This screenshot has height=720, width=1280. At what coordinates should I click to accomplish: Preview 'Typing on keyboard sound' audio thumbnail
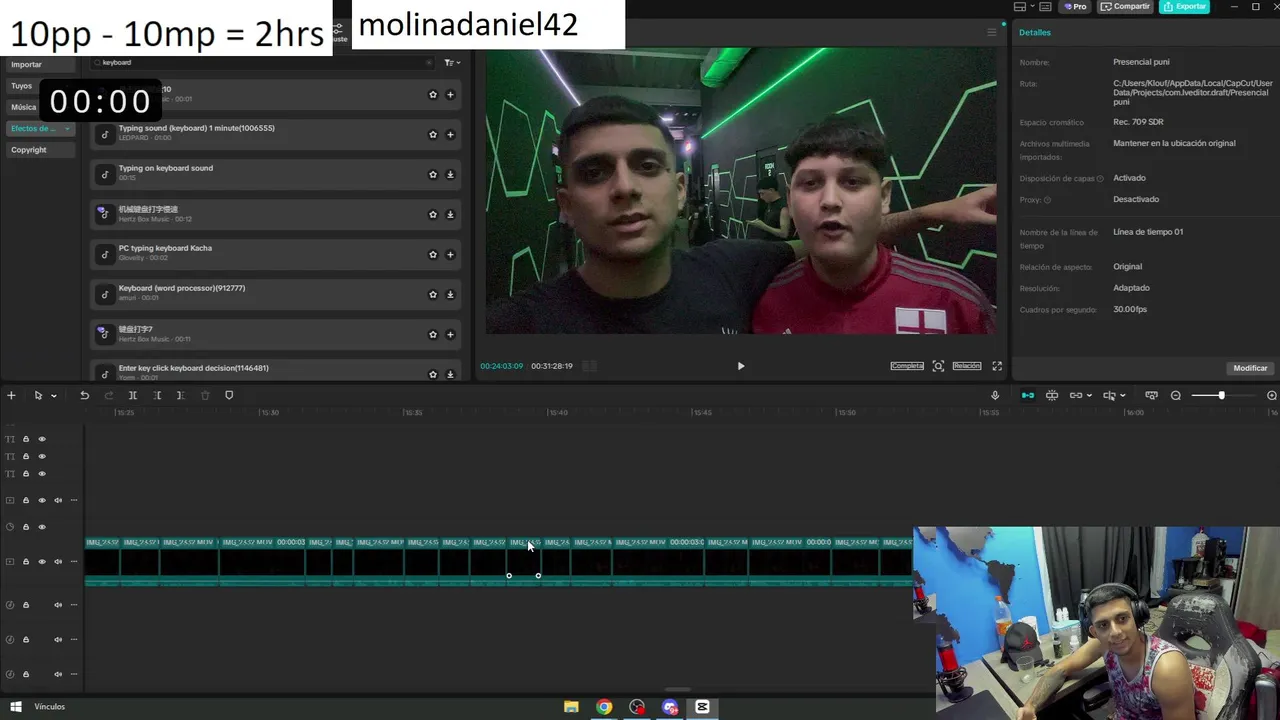(x=105, y=174)
